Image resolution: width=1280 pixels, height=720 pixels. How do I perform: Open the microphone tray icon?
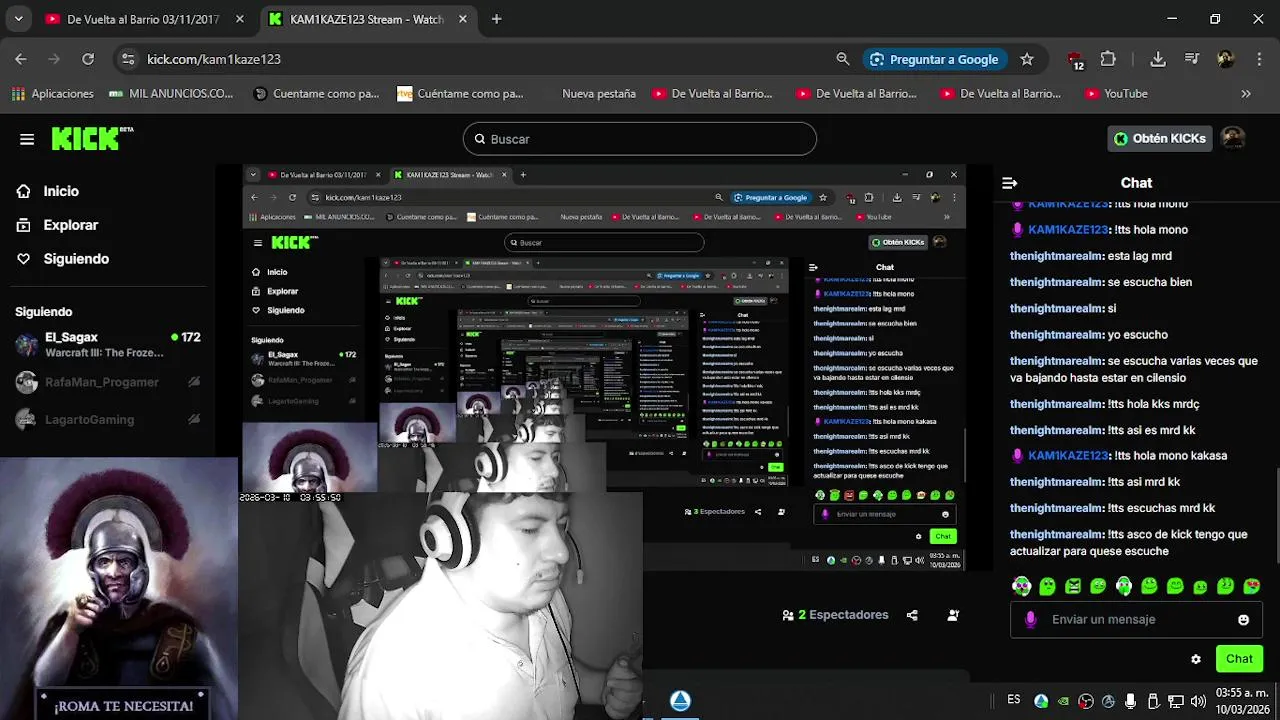click(1130, 701)
